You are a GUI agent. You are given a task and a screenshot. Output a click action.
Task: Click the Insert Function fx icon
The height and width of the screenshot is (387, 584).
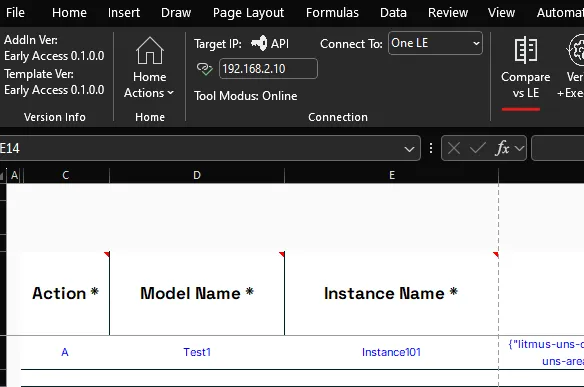coord(502,148)
